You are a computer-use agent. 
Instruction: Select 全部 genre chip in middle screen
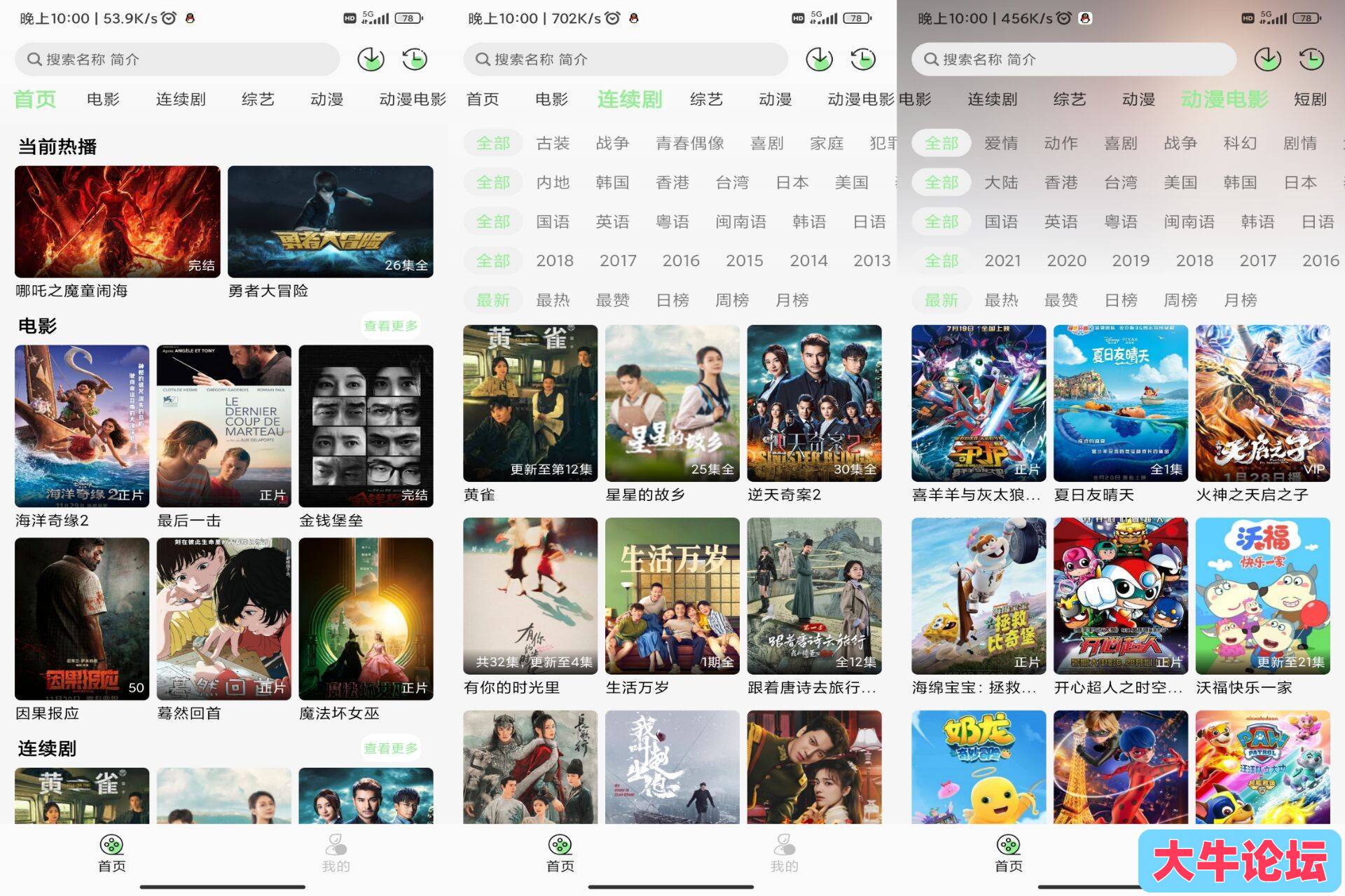[493, 143]
